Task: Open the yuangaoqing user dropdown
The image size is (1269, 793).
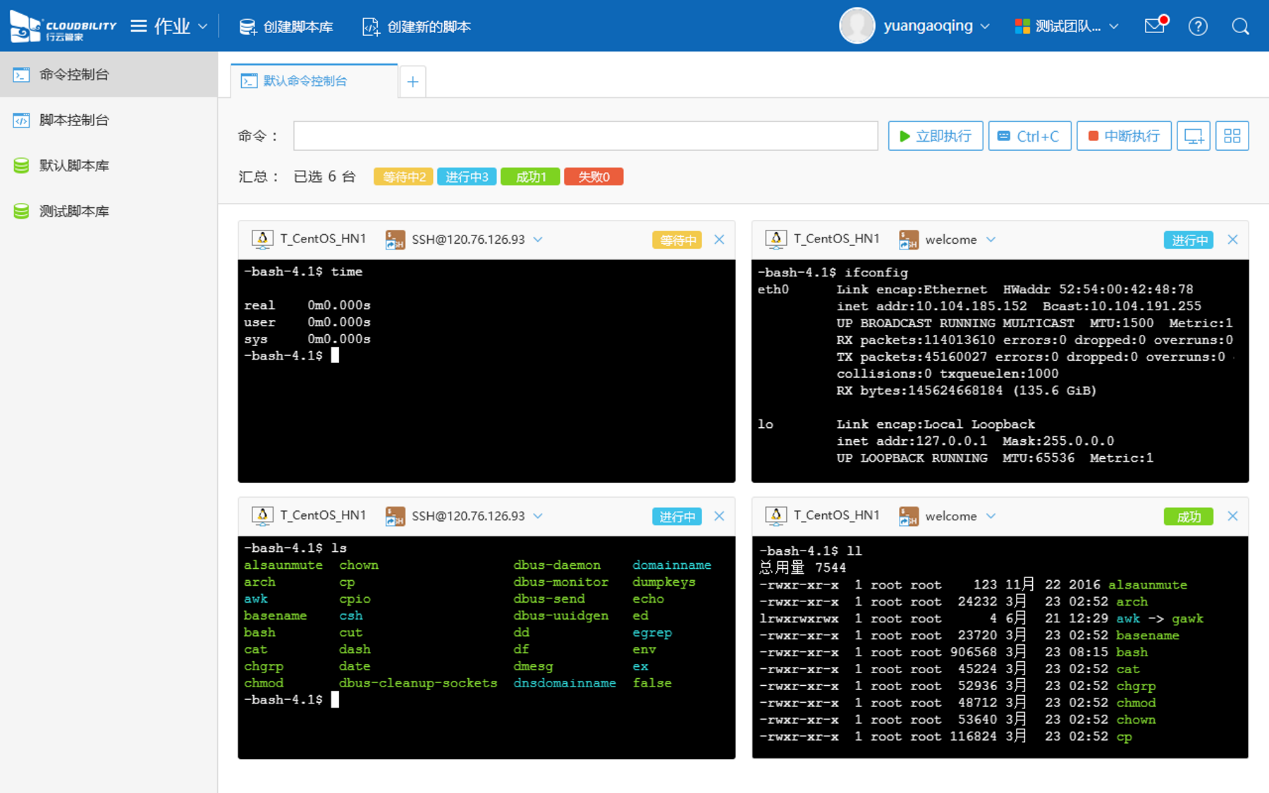Action: click(x=915, y=27)
